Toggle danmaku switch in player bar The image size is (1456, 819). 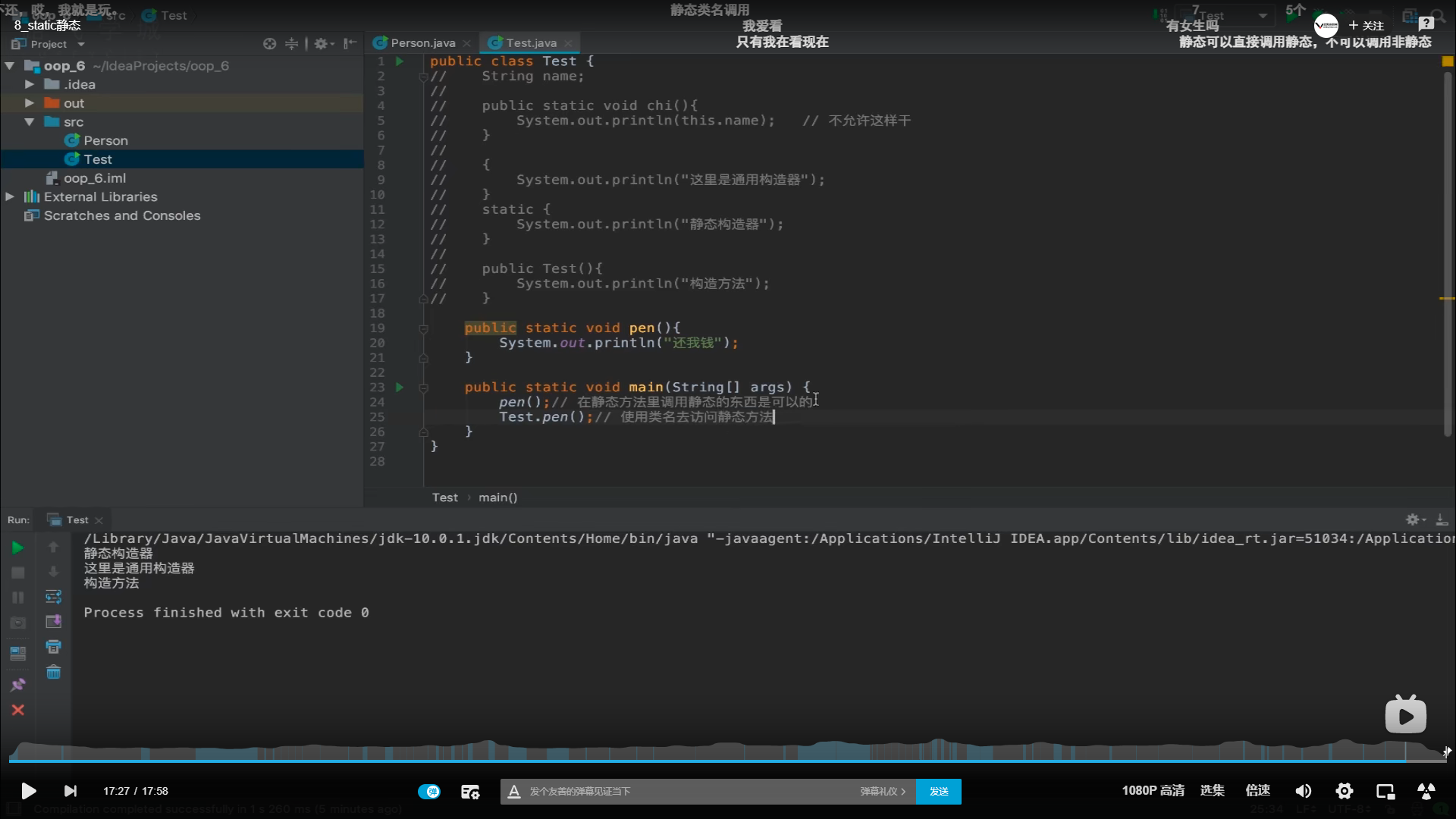[x=429, y=791]
